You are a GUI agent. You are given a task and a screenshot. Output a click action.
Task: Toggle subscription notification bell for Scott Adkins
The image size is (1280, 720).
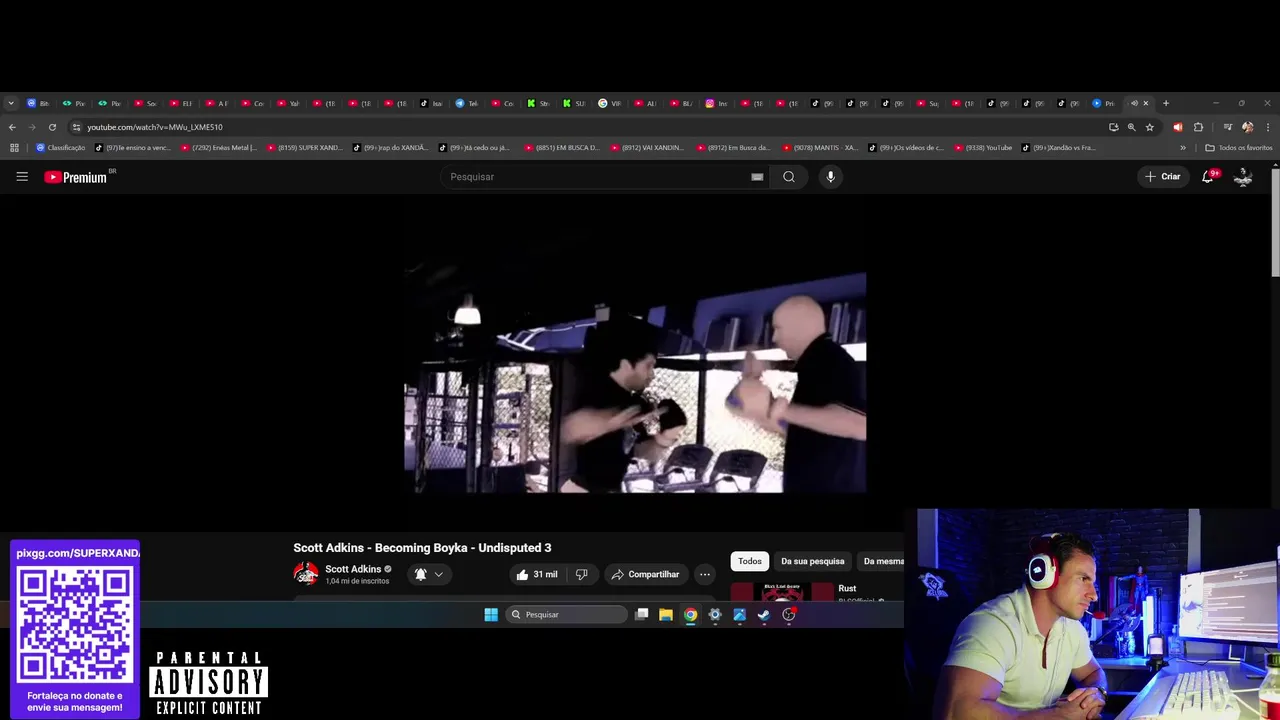[420, 574]
